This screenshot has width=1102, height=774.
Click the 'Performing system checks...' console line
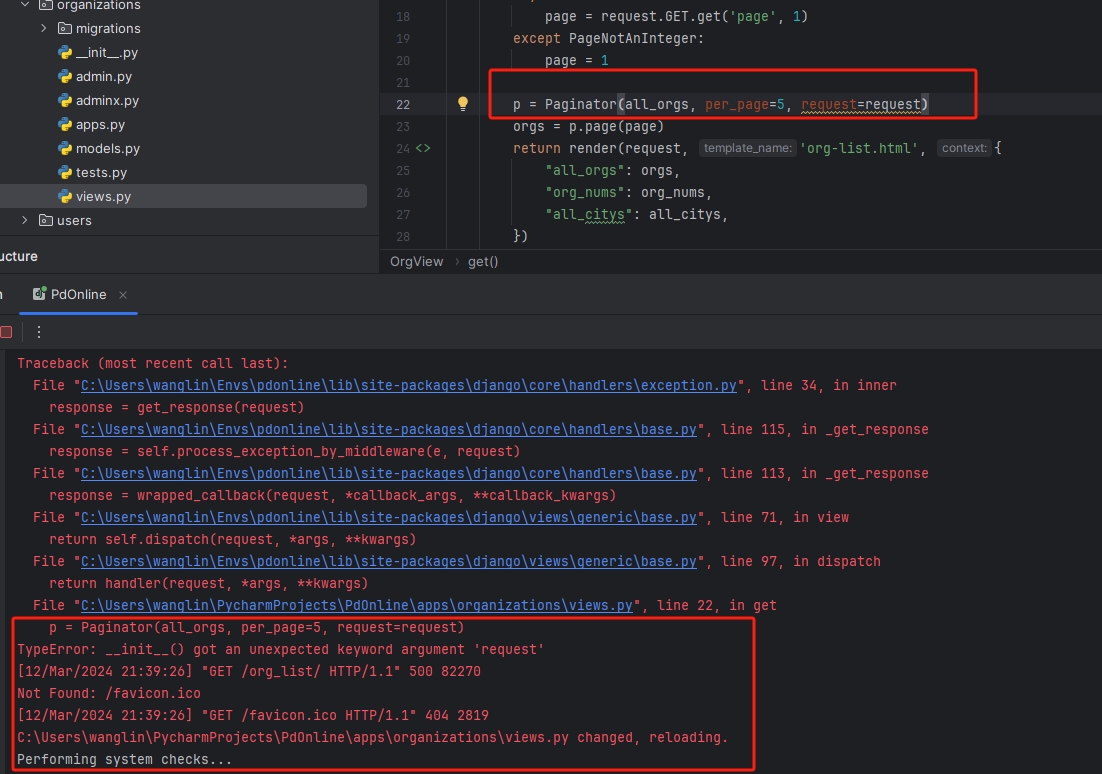pyautogui.click(x=124, y=759)
